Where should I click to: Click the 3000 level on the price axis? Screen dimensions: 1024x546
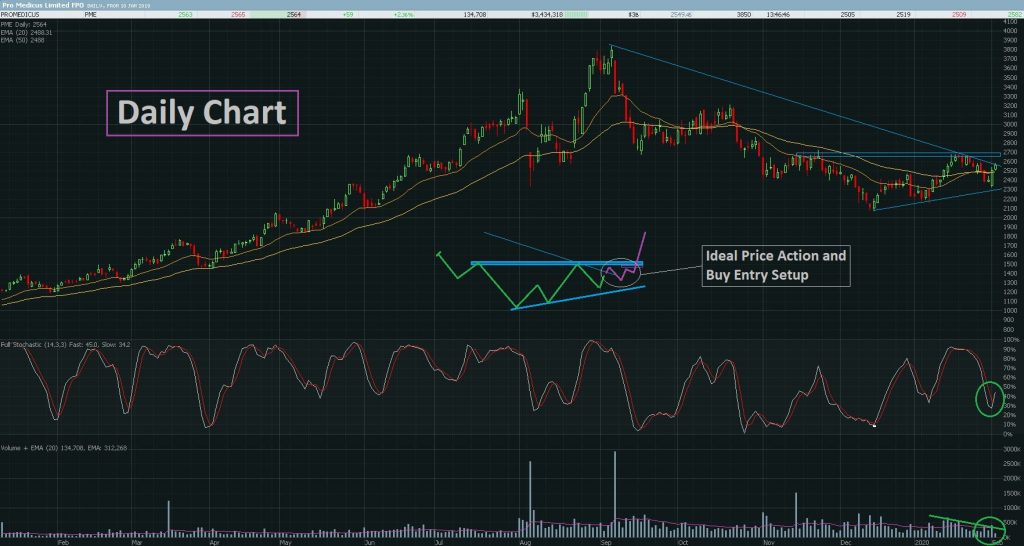point(1010,124)
